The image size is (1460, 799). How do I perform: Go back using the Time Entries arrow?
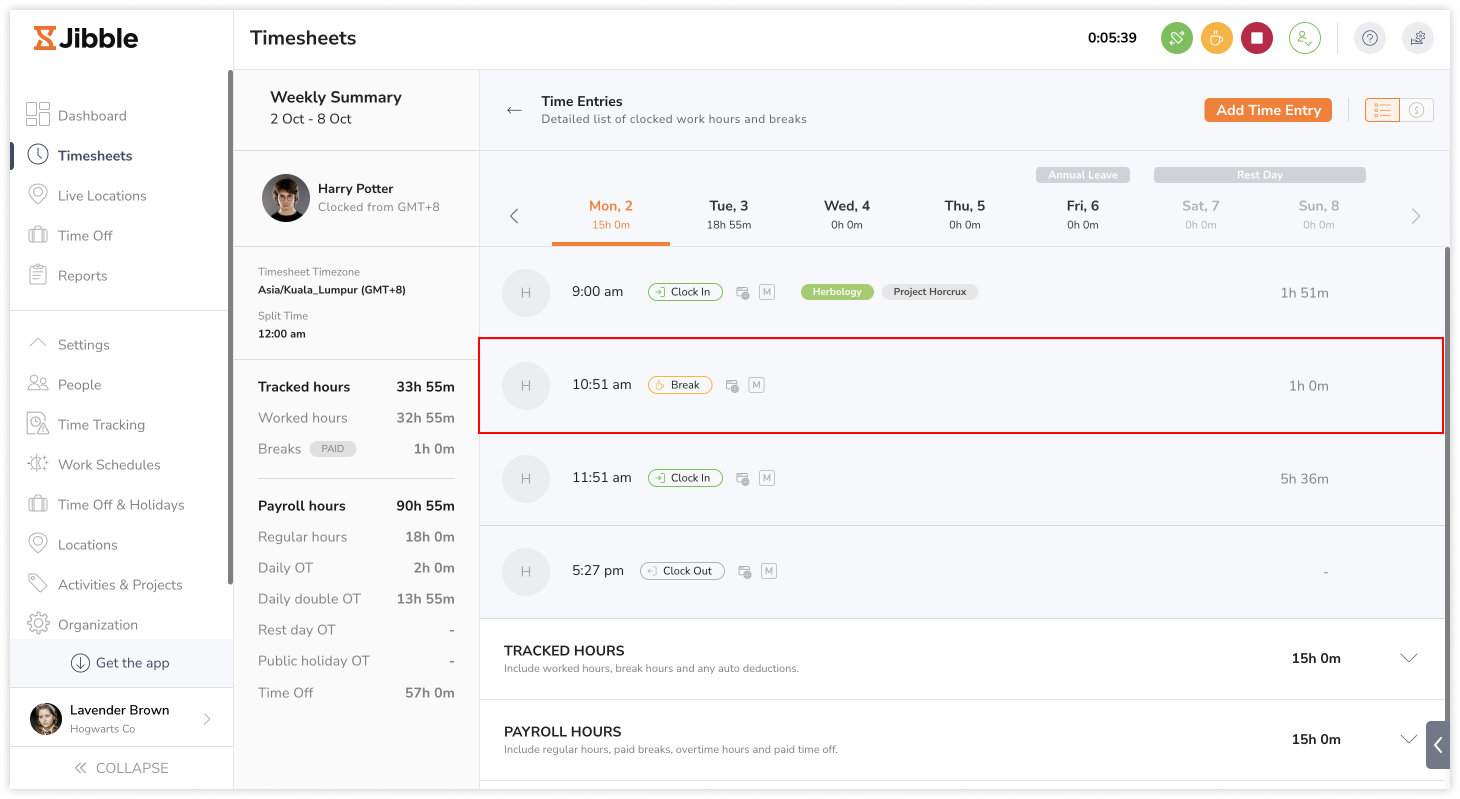click(x=514, y=110)
